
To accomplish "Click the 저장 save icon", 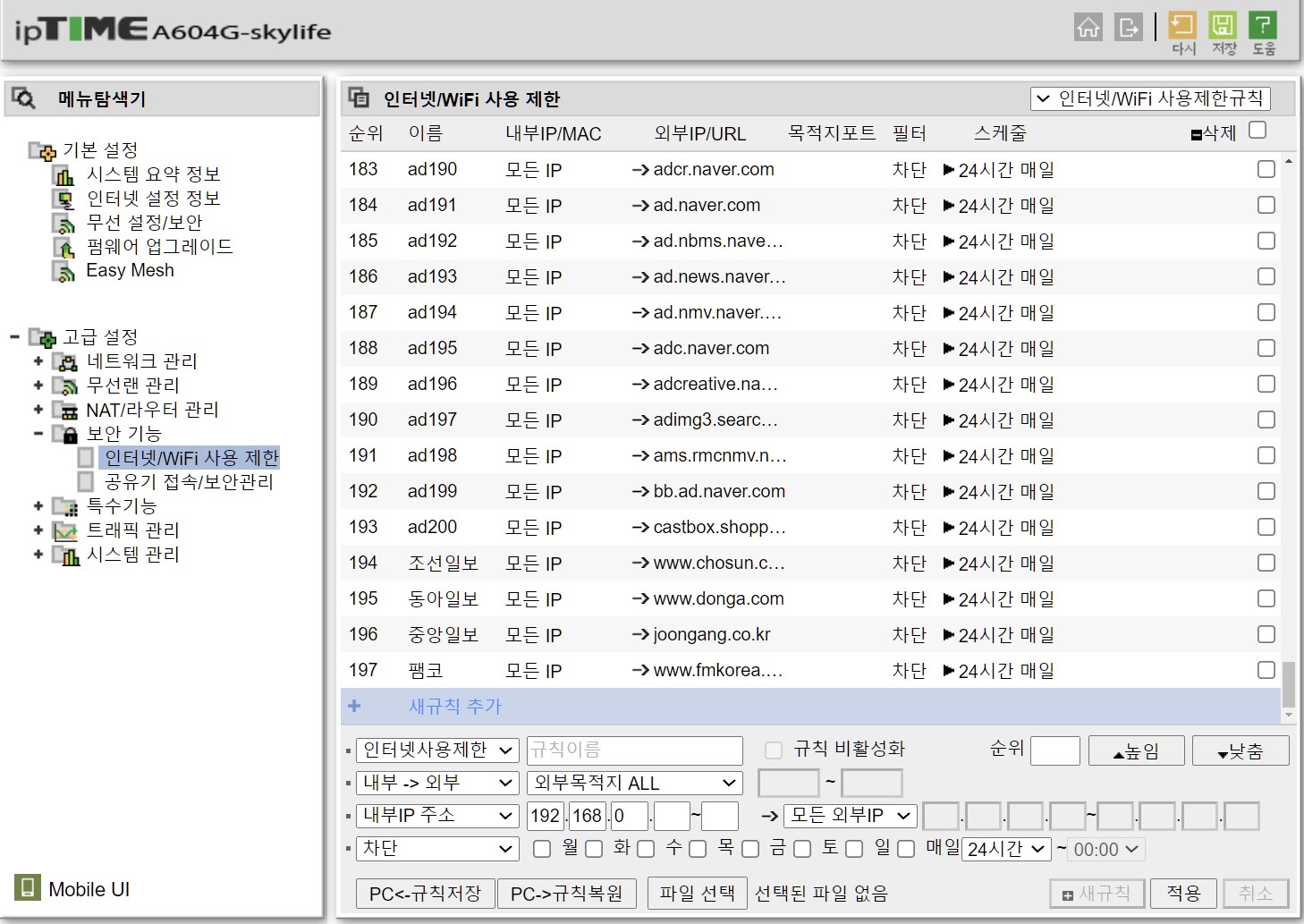I will tap(1223, 24).
